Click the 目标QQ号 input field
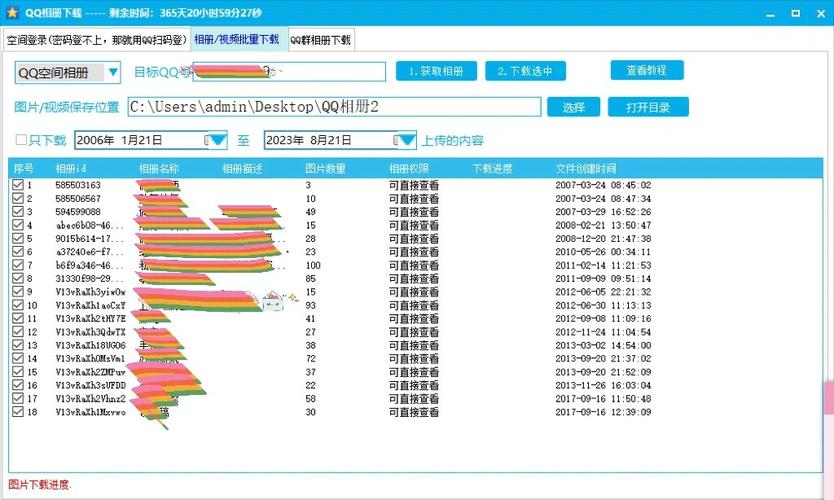 click(289, 72)
